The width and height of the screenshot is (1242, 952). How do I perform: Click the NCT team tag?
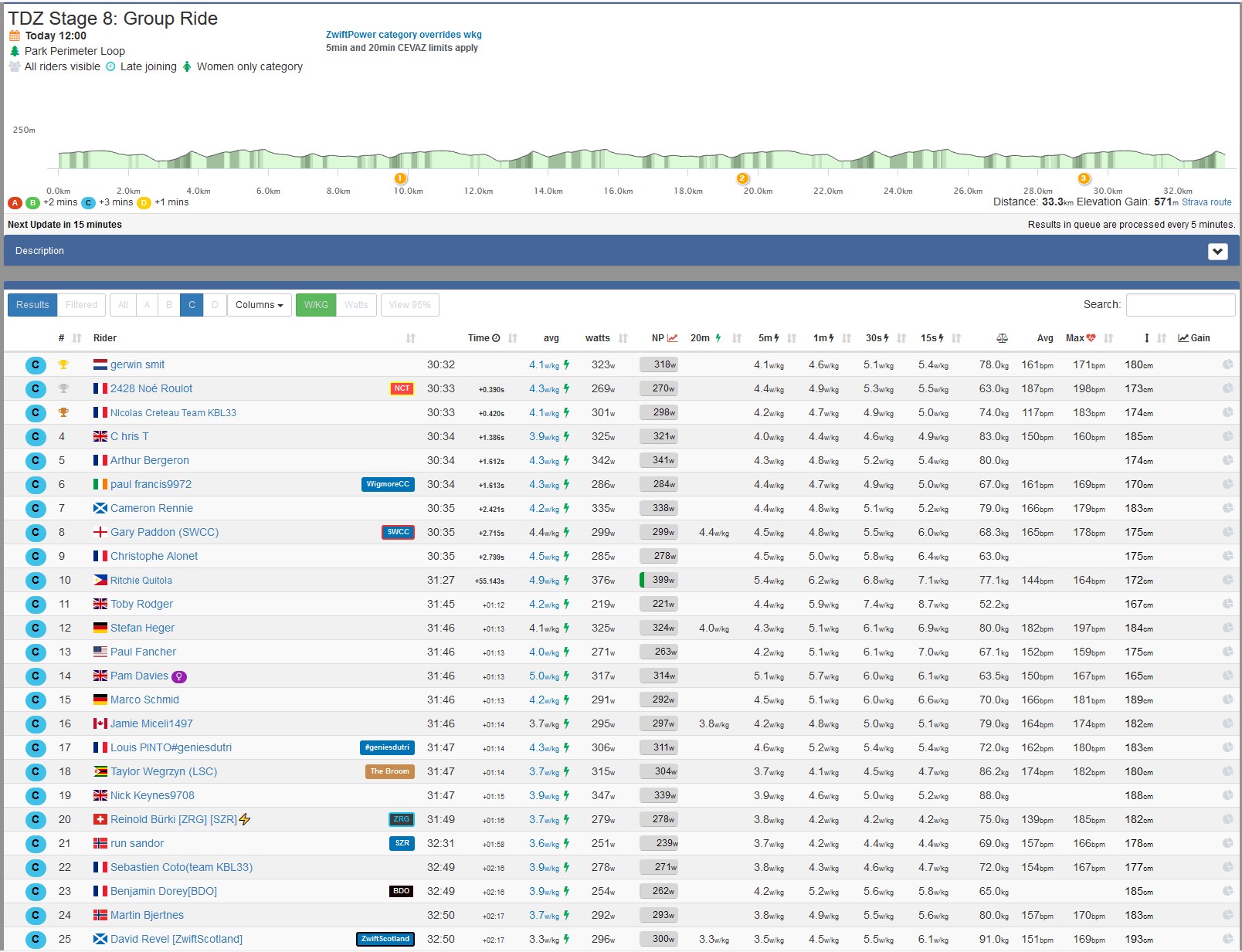click(402, 388)
